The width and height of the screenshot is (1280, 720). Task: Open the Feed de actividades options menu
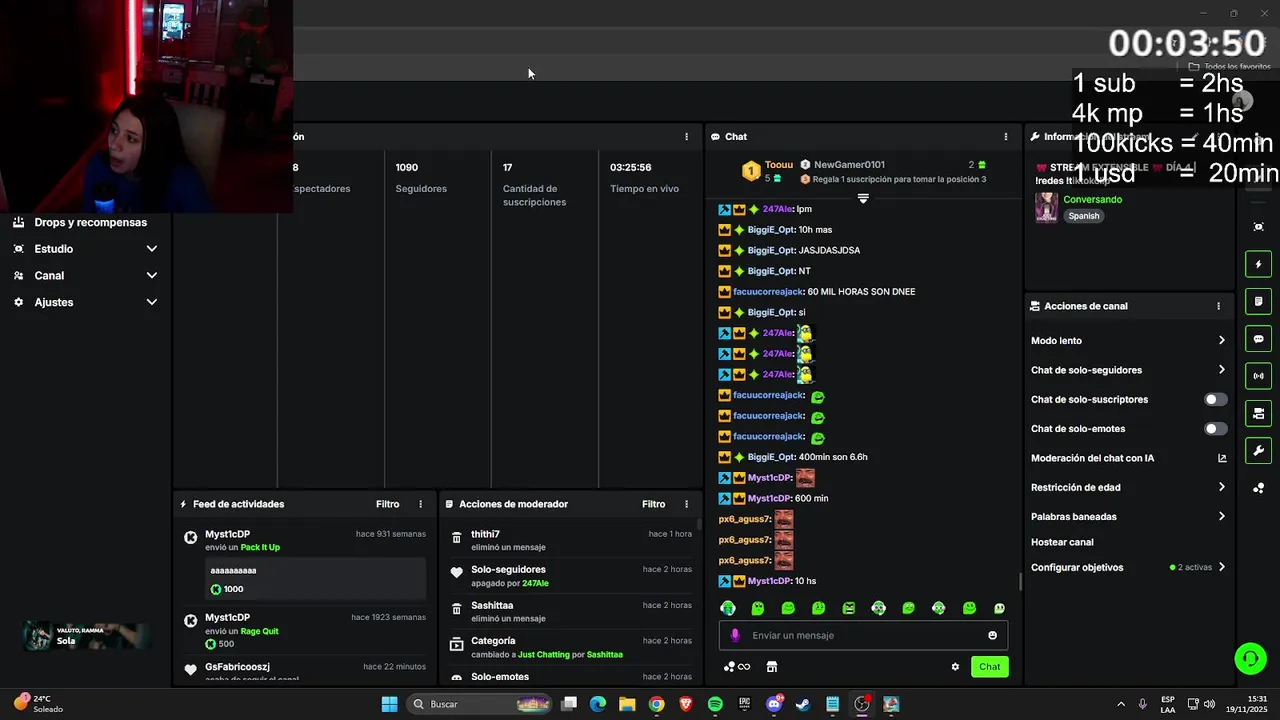pyautogui.click(x=420, y=504)
